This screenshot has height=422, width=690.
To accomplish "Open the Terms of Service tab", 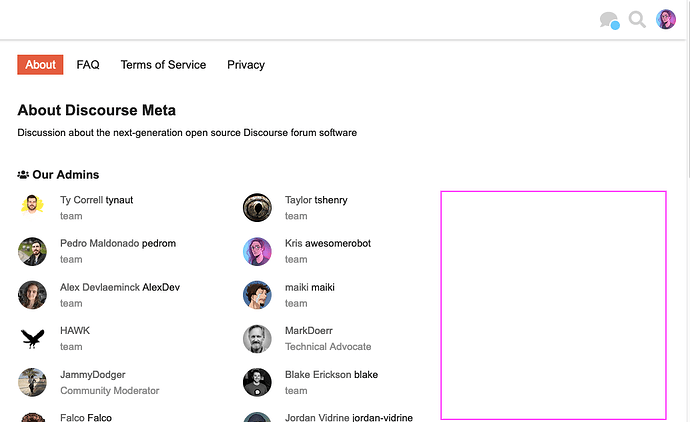I will tap(163, 65).
